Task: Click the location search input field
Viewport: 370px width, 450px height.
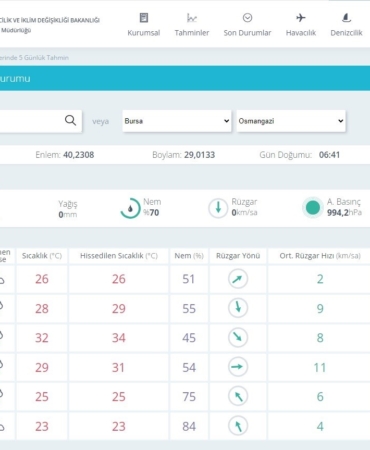Action: pos(32,121)
